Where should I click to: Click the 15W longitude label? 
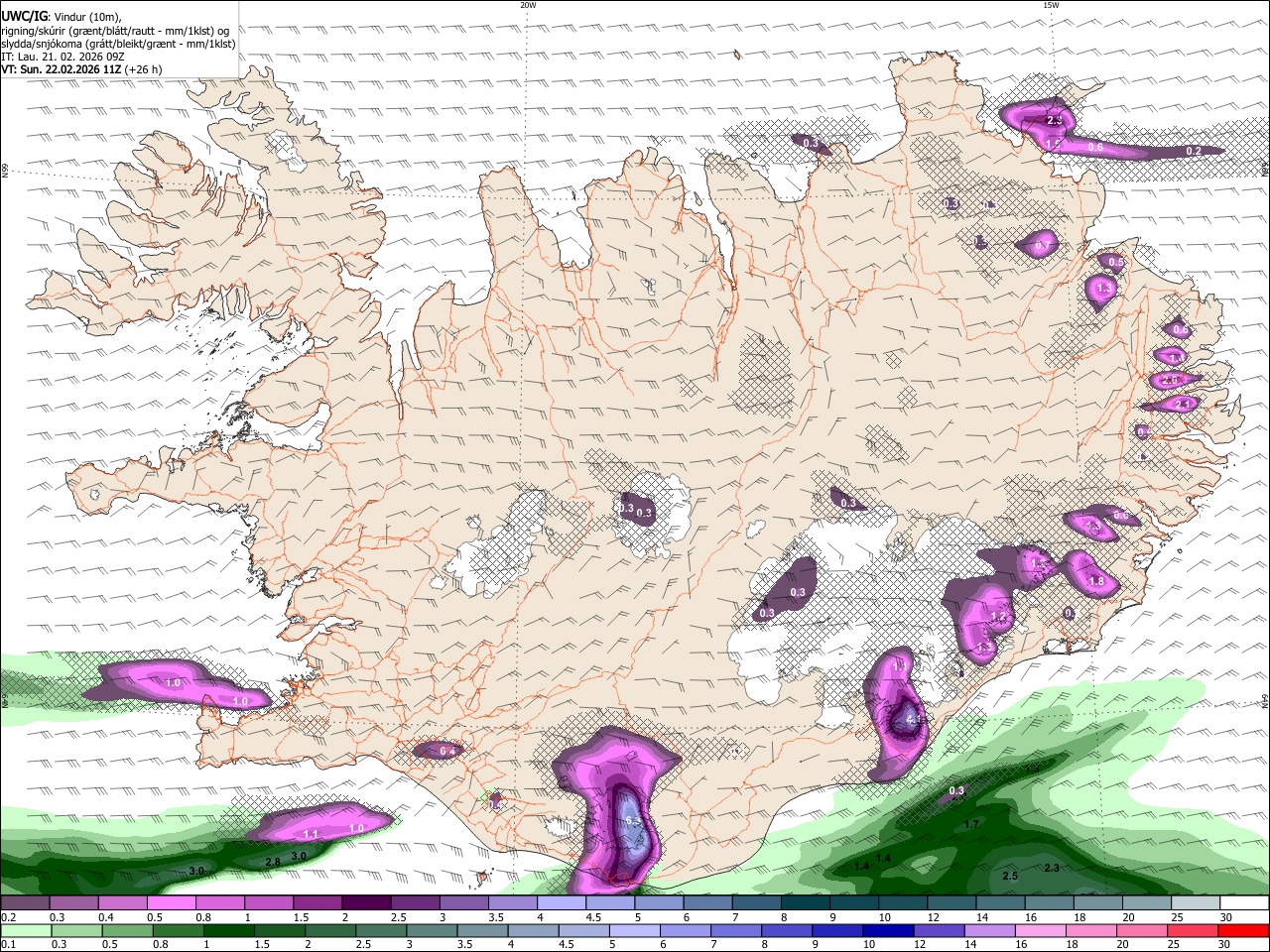click(x=1051, y=5)
